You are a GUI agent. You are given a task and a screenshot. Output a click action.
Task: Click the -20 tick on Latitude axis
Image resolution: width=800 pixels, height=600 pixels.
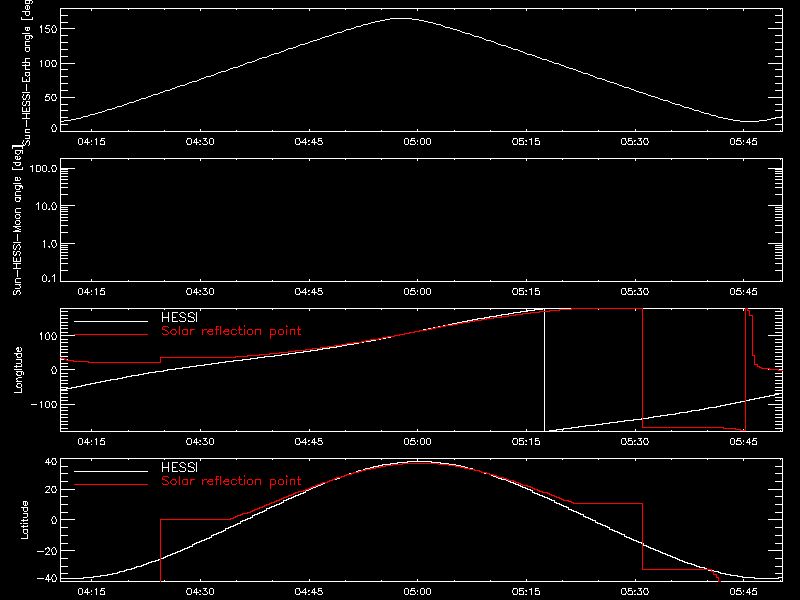pyautogui.click(x=47, y=551)
